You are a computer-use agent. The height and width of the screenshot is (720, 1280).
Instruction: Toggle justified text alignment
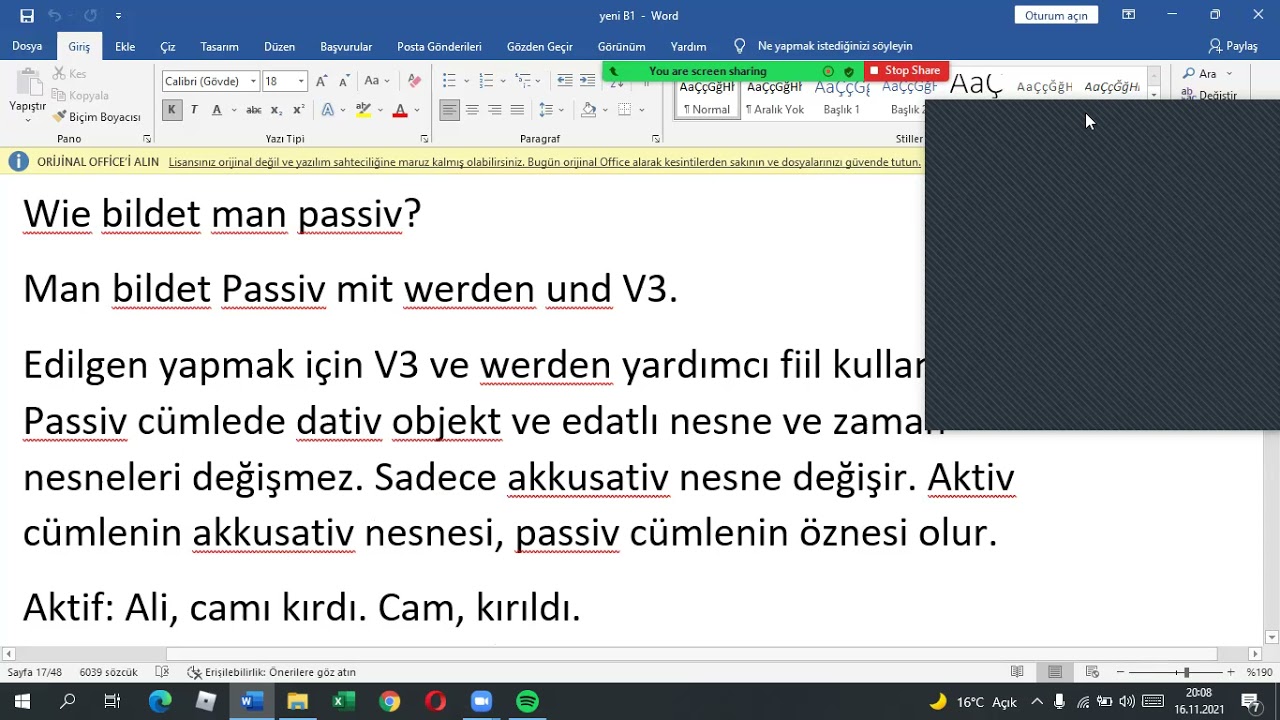coord(517,110)
